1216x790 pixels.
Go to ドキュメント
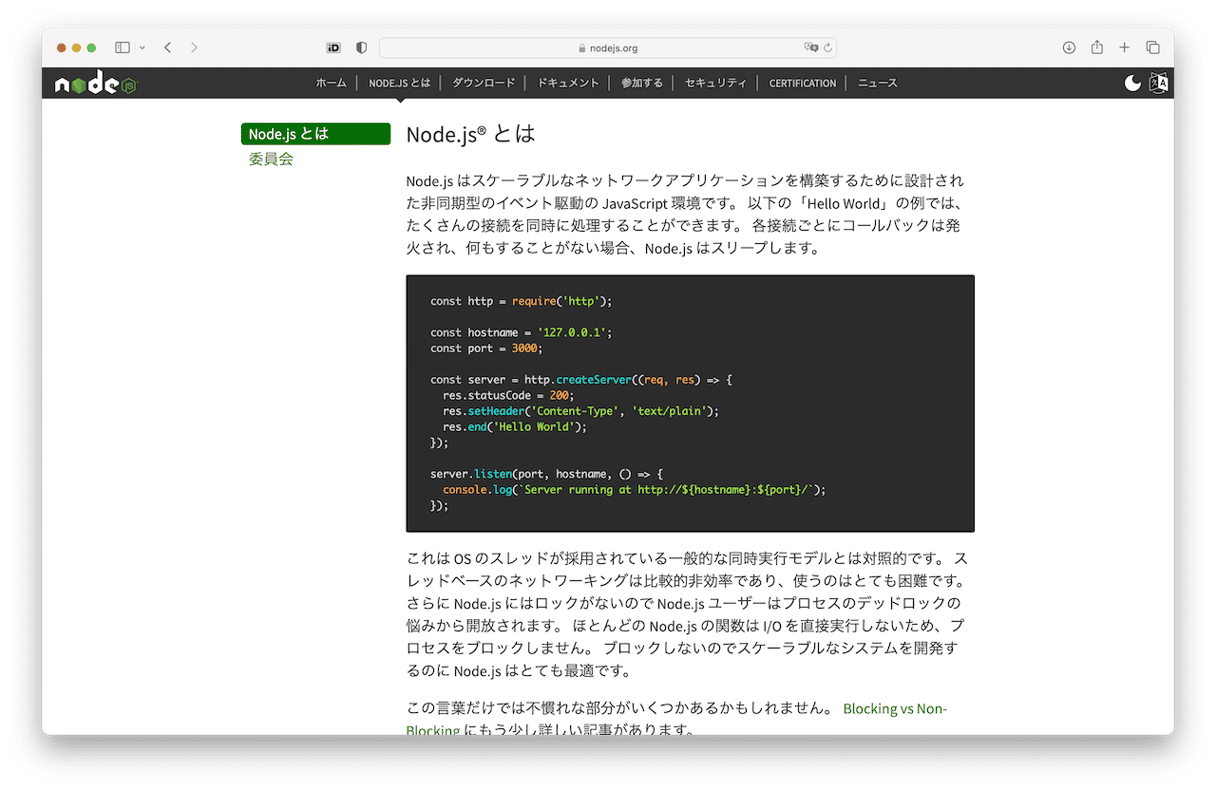[568, 83]
